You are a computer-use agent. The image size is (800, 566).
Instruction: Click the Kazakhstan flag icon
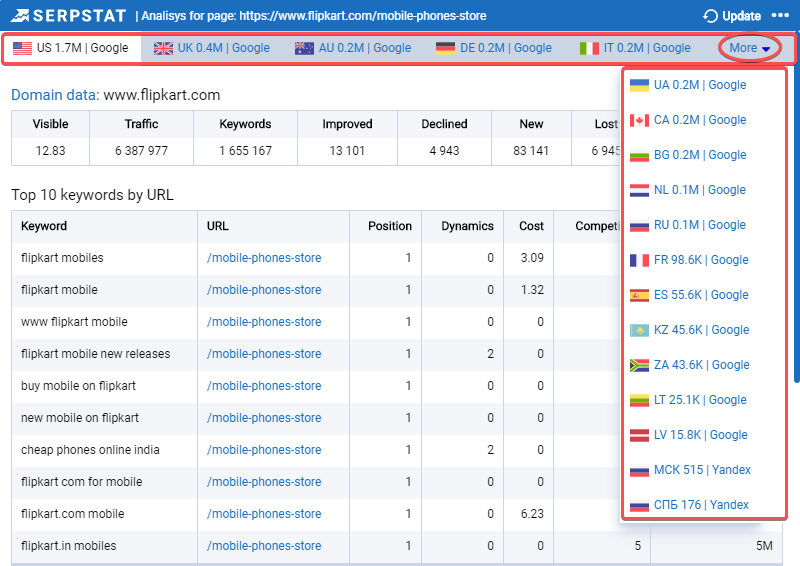639,330
